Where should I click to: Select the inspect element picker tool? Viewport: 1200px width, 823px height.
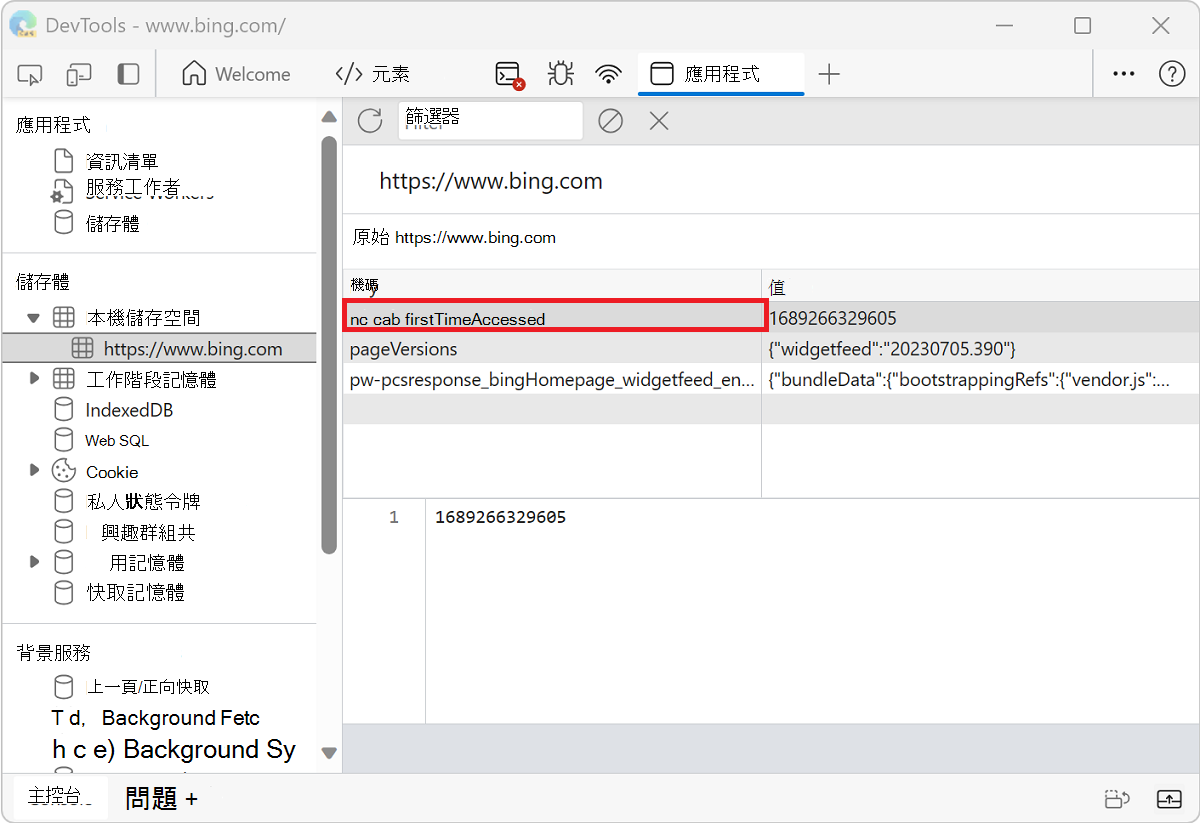[29, 74]
